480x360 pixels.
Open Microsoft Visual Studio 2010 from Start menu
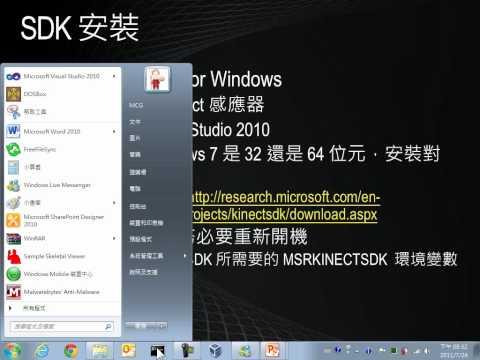point(62,76)
